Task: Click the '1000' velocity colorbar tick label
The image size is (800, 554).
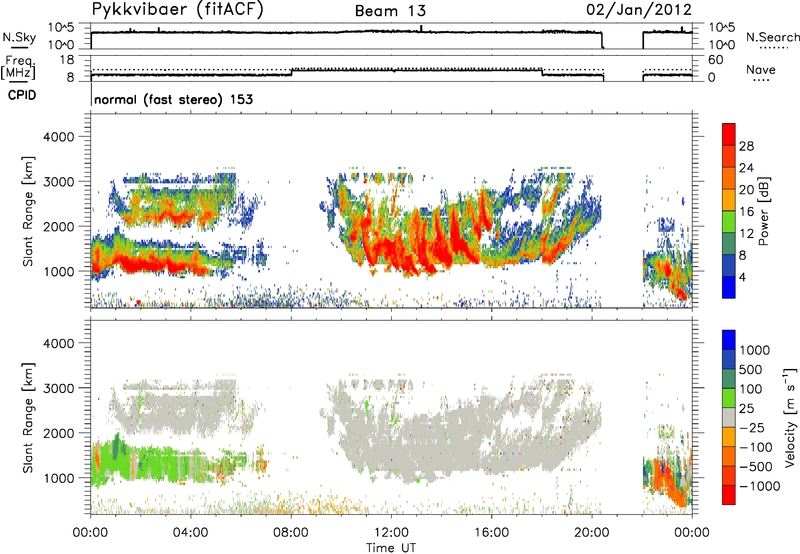Action: pos(754,350)
